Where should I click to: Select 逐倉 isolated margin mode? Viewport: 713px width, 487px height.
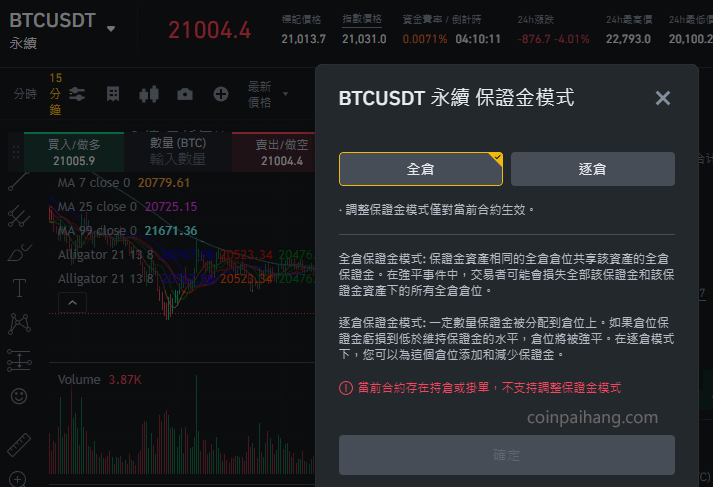[592, 169]
